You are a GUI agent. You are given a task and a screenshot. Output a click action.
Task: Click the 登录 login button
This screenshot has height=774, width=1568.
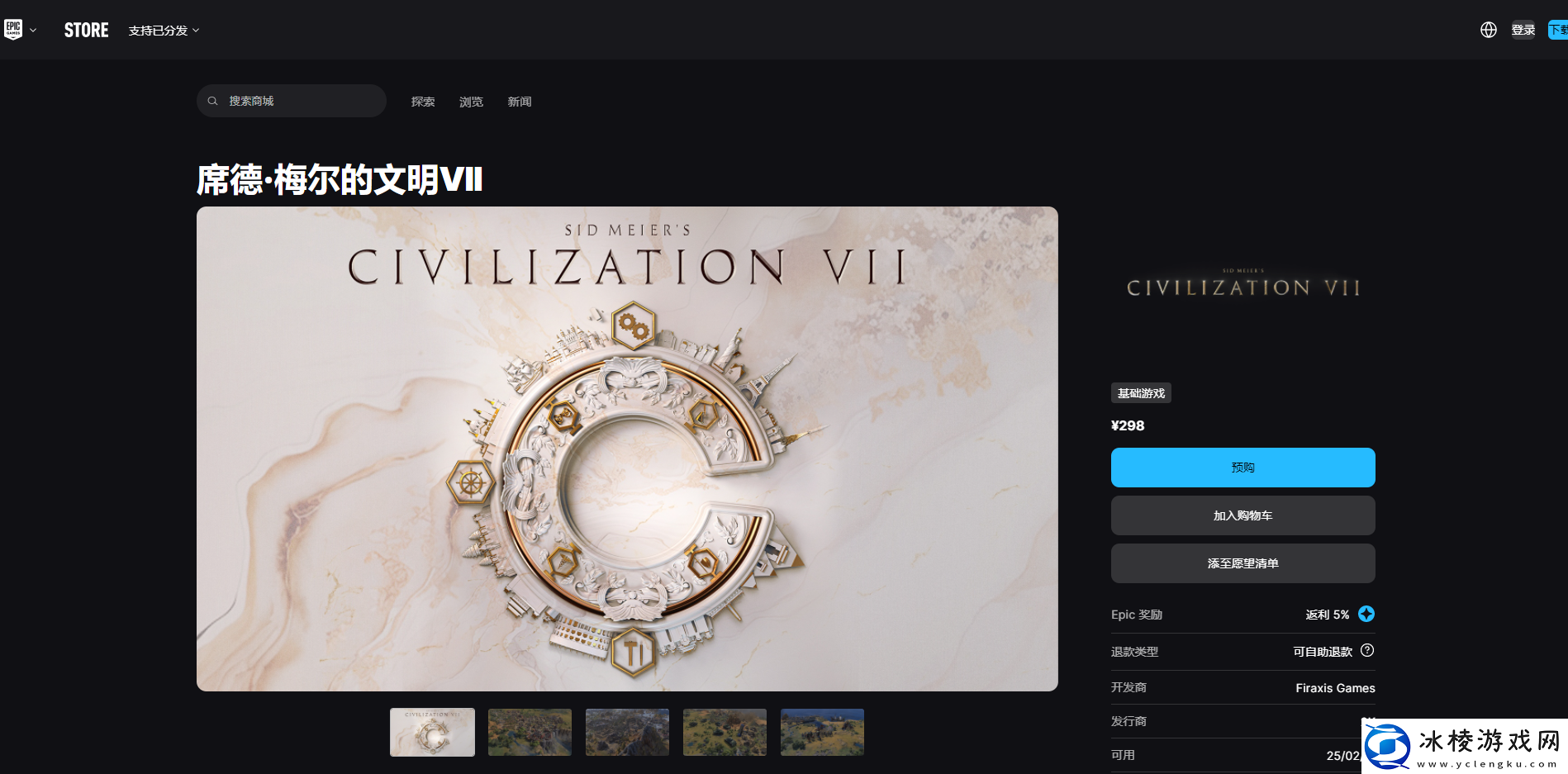click(1523, 30)
